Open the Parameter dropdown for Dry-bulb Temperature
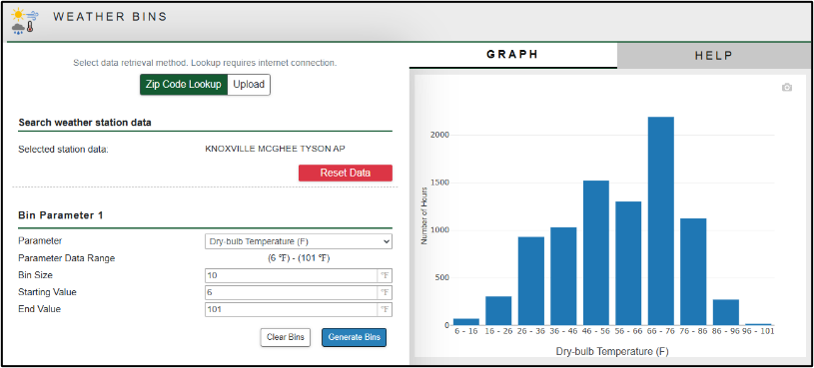The width and height of the screenshot is (814, 368). click(x=299, y=241)
